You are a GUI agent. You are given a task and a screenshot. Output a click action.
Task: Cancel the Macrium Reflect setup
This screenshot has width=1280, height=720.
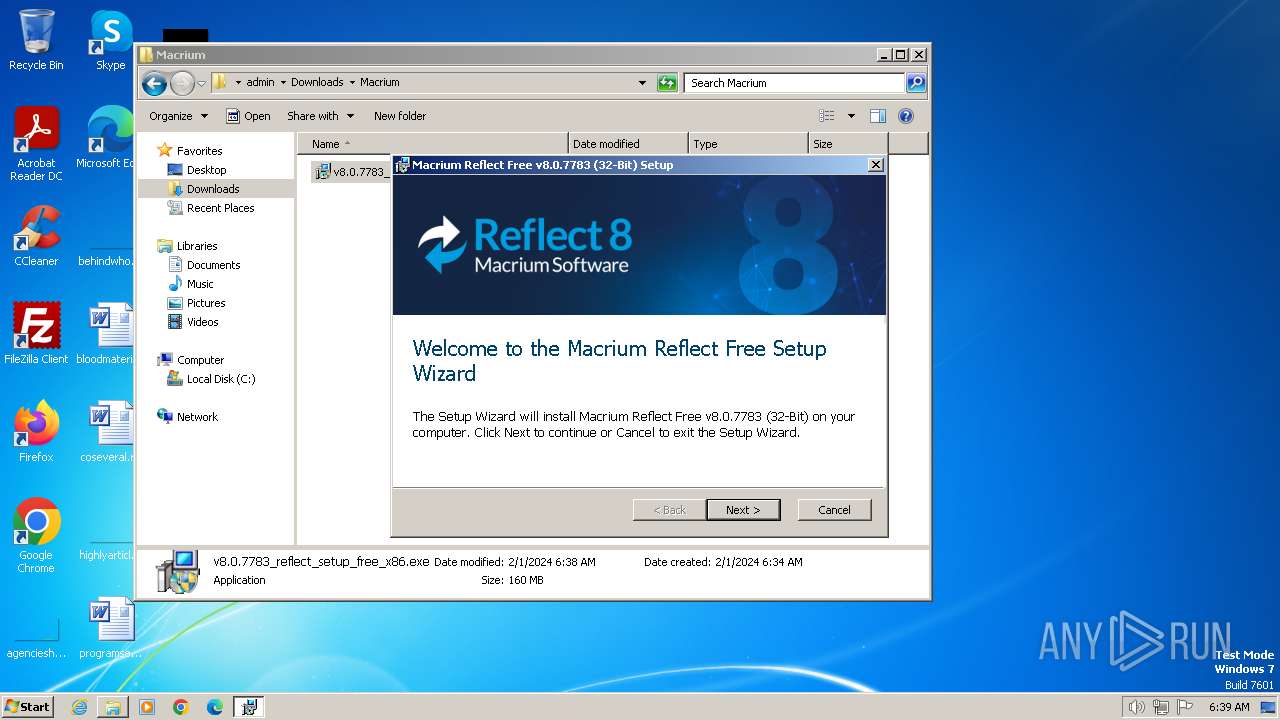(834, 510)
